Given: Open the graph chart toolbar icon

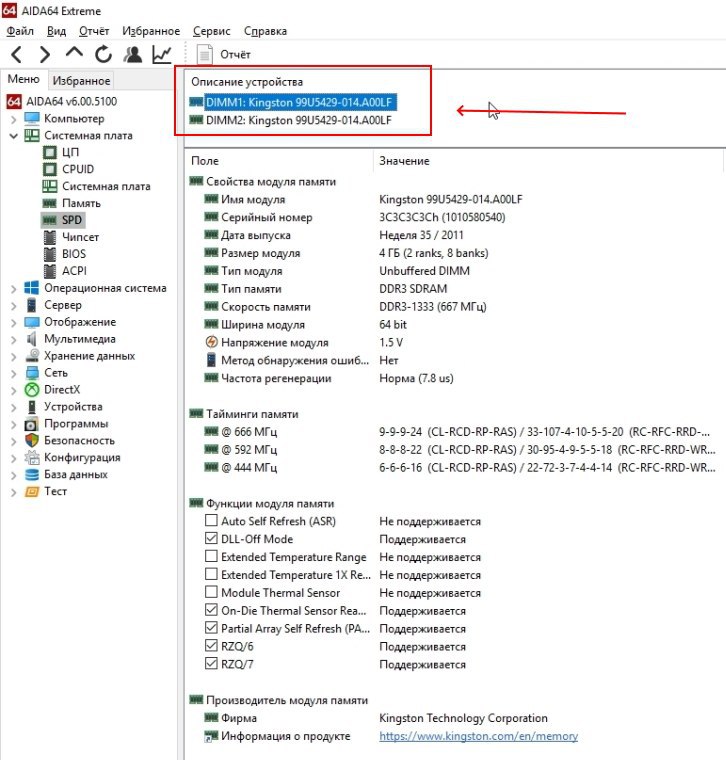Looking at the screenshot, I should point(161,54).
